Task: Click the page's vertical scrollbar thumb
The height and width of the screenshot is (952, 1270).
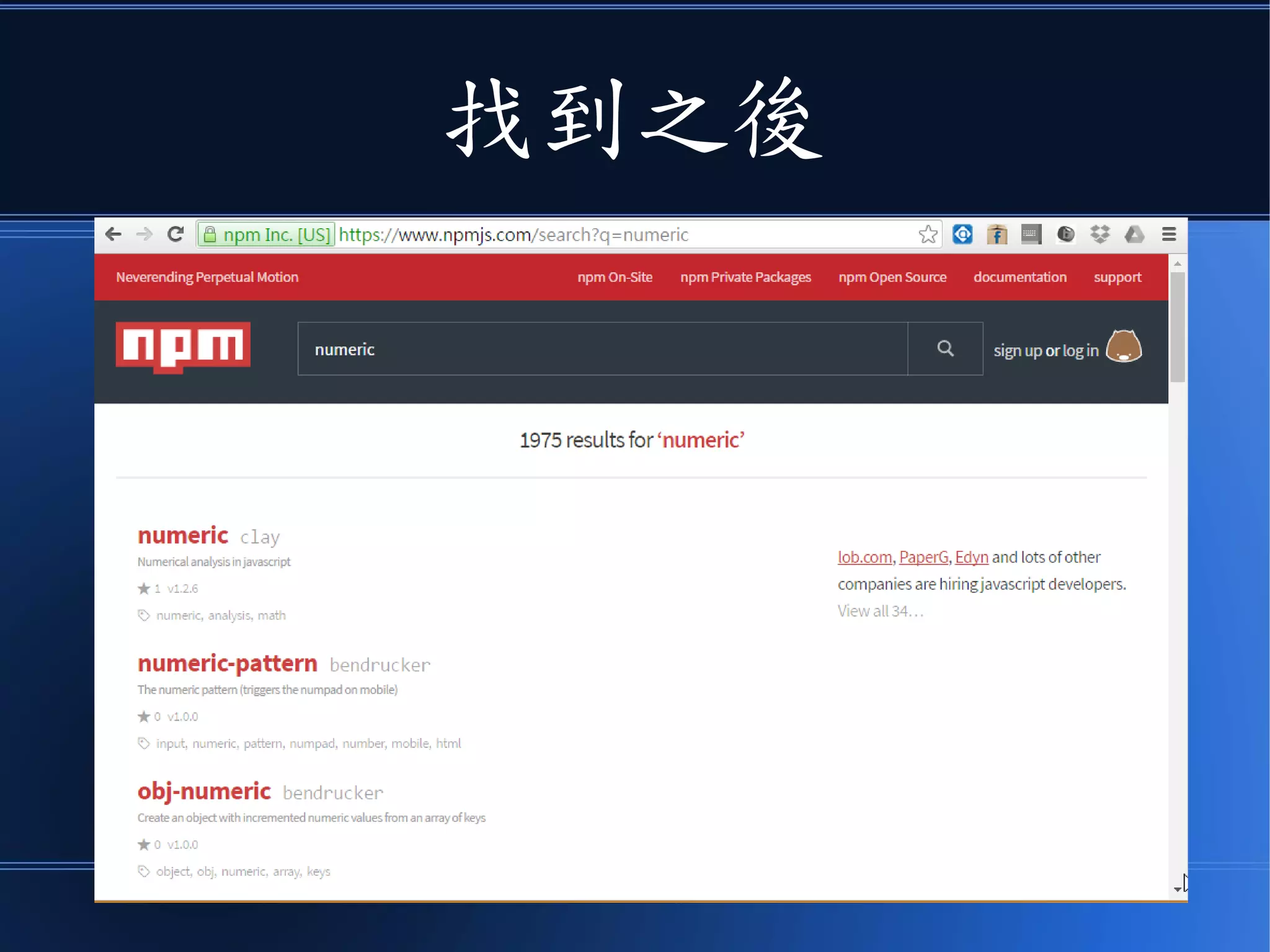Action: pos(1178,327)
